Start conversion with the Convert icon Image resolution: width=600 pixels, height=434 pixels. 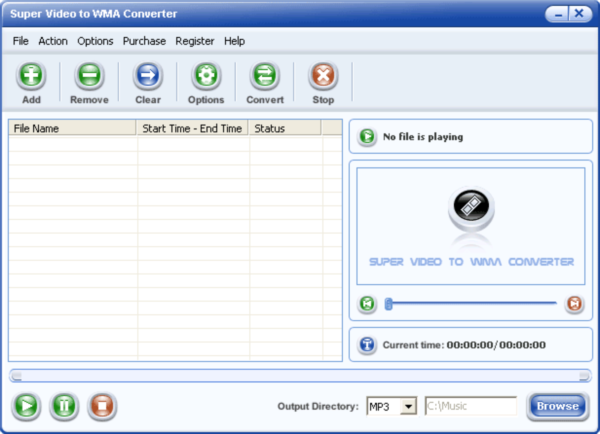(x=265, y=75)
